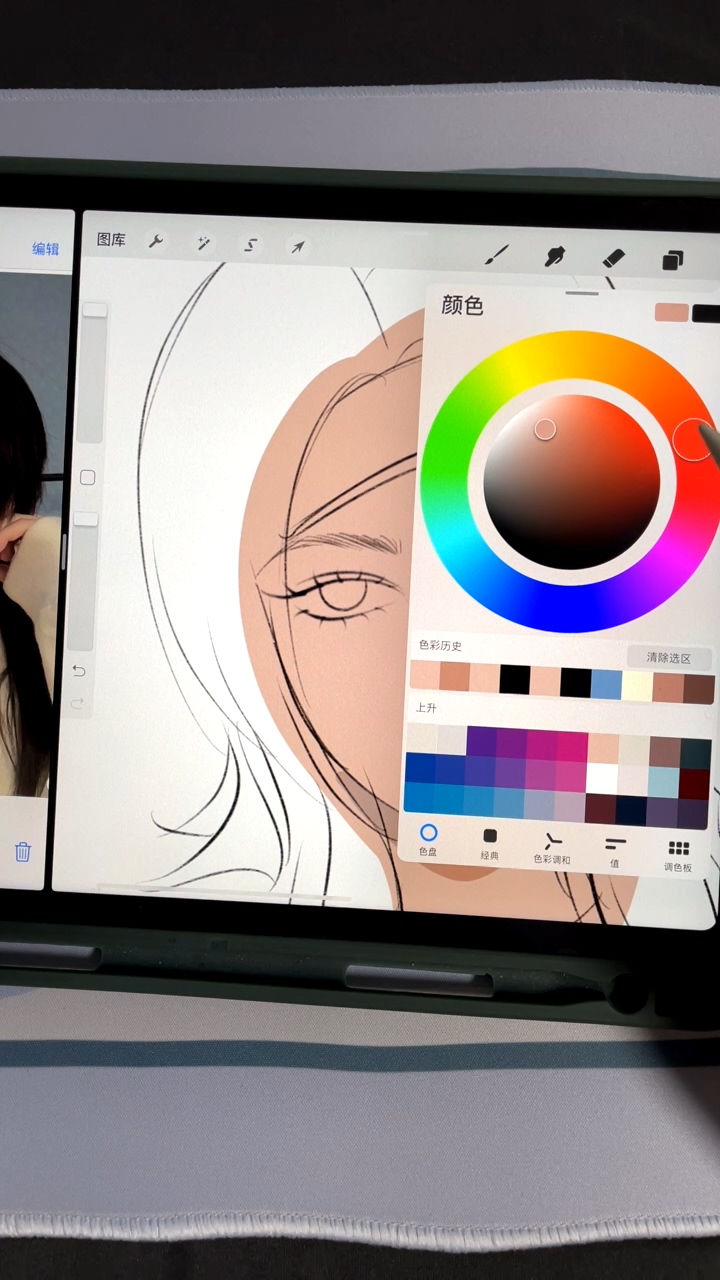Tap the color panel grab handle
720x1280 pixels.
tap(582, 293)
